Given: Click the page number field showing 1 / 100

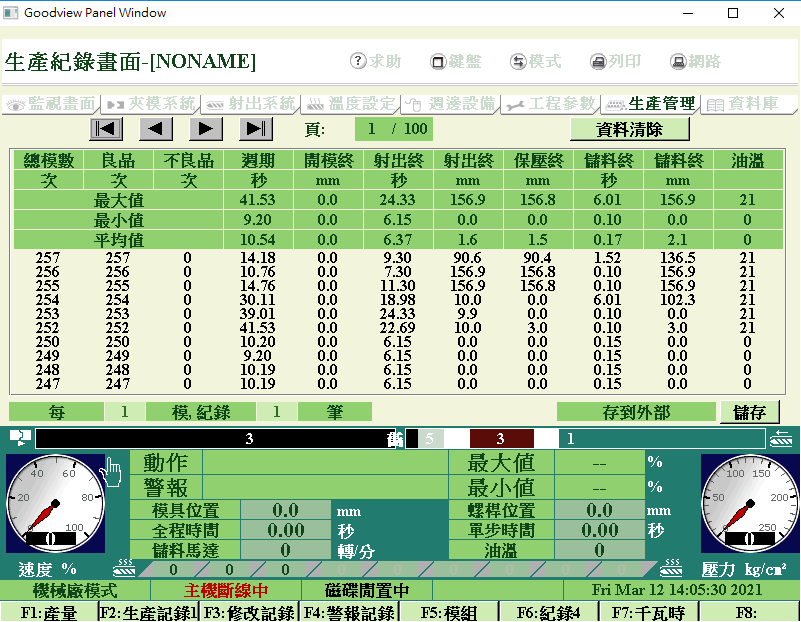Looking at the screenshot, I should (x=394, y=129).
